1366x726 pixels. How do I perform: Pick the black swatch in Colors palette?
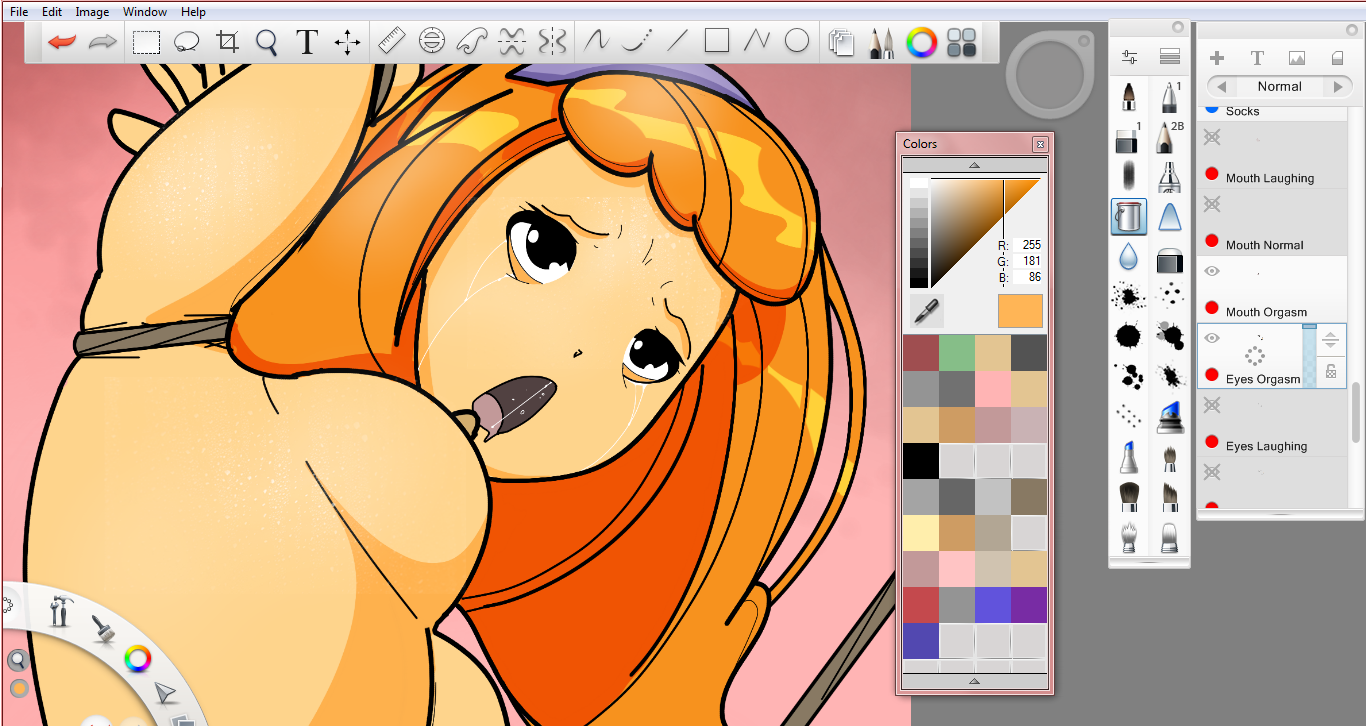point(921,461)
